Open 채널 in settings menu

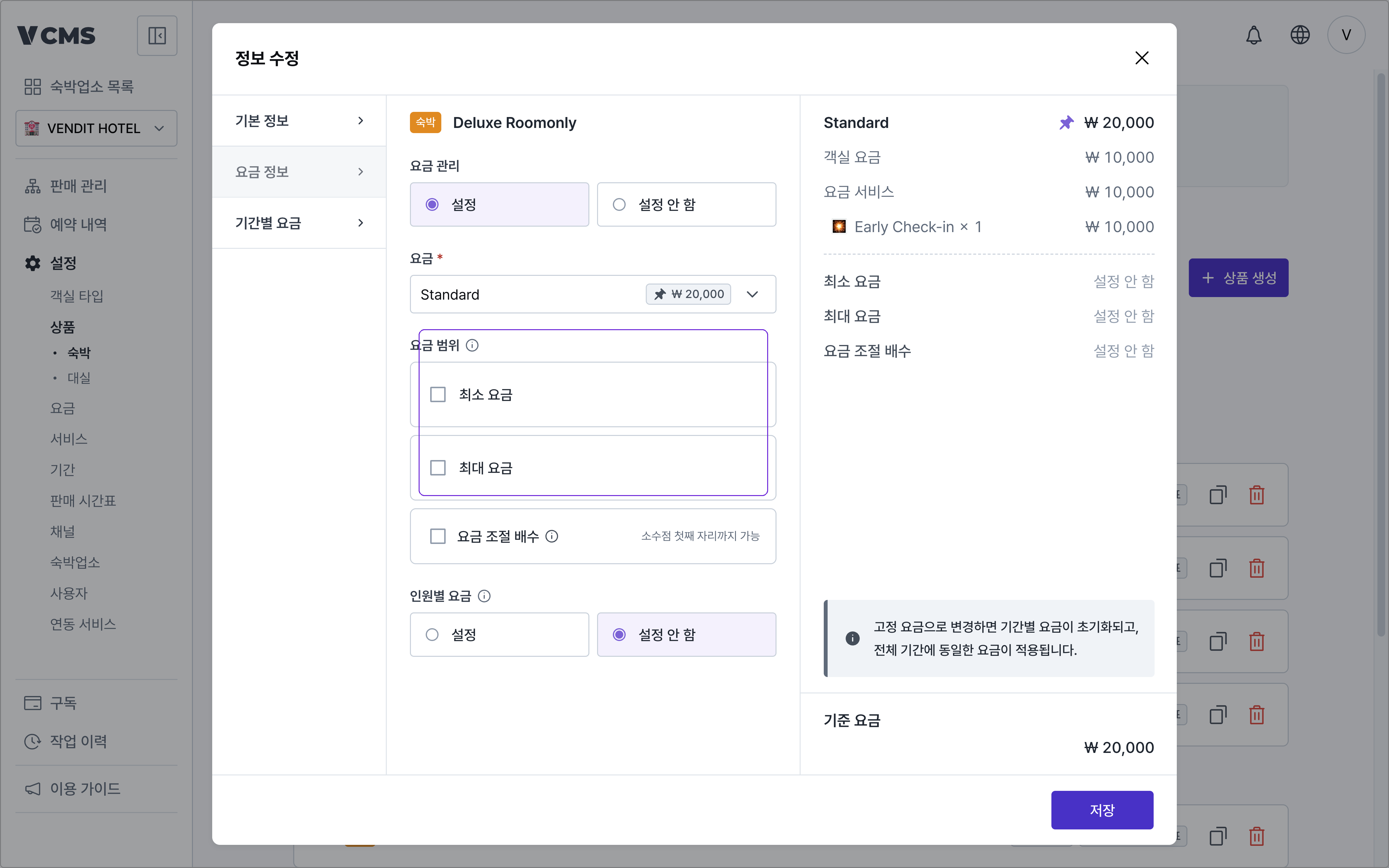point(63,532)
